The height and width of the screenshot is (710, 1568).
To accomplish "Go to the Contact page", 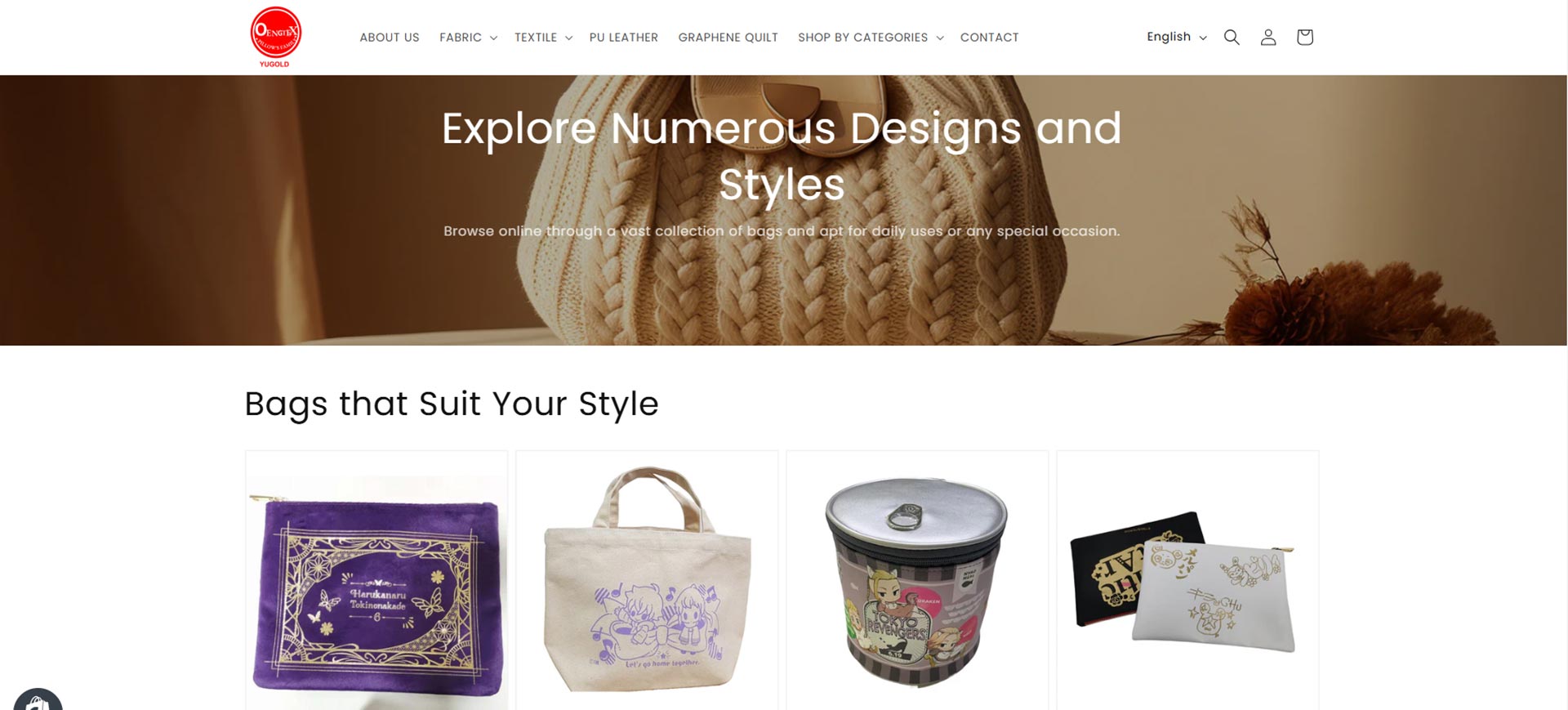I will pyautogui.click(x=989, y=38).
